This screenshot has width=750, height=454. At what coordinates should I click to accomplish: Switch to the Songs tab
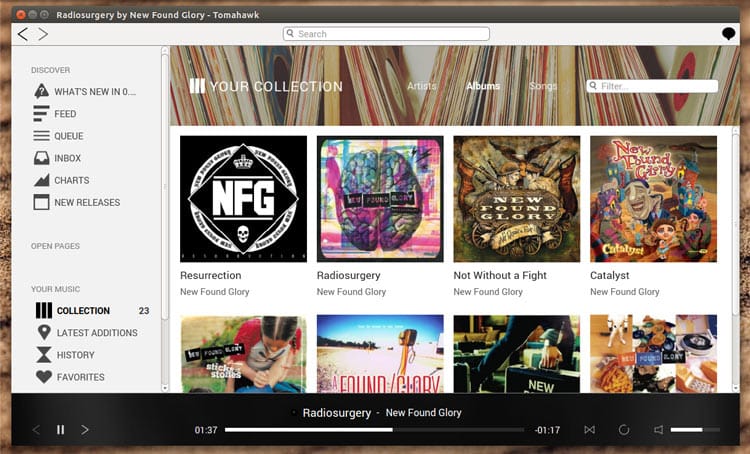(543, 86)
